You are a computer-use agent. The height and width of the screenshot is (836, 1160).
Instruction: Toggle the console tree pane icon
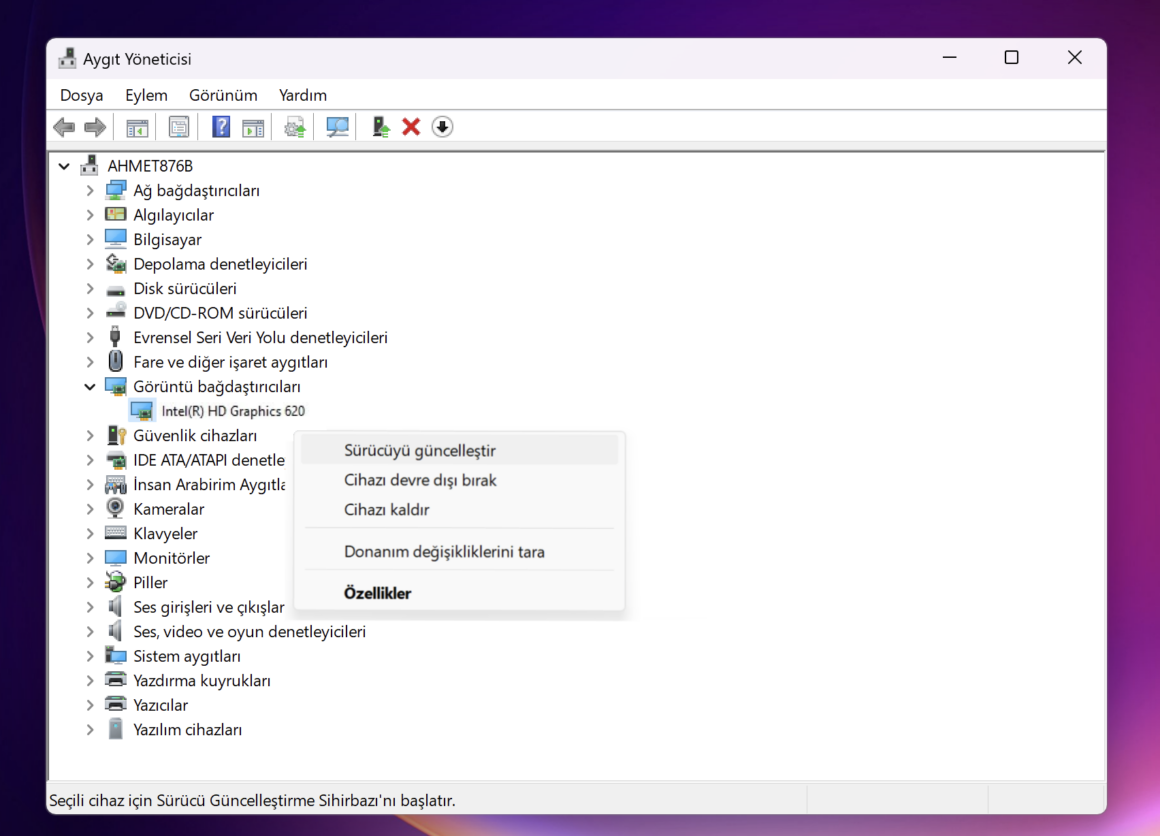[x=137, y=127]
